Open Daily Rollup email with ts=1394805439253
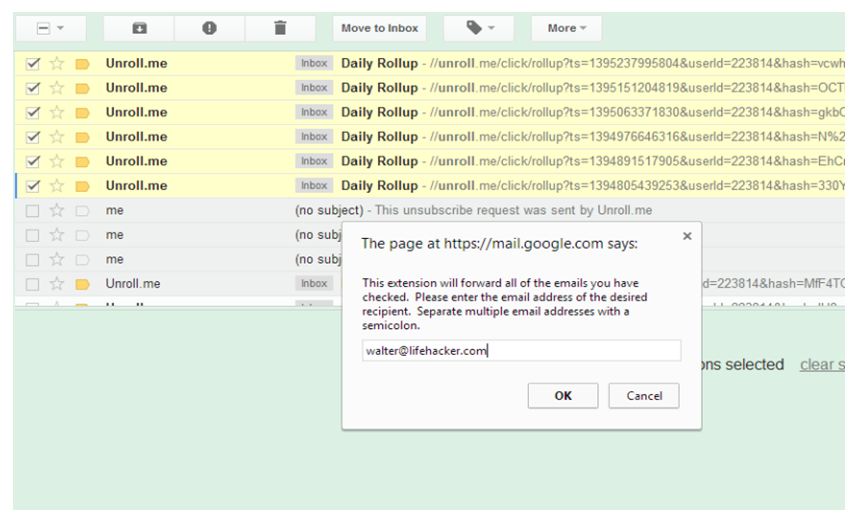 (x=592, y=186)
